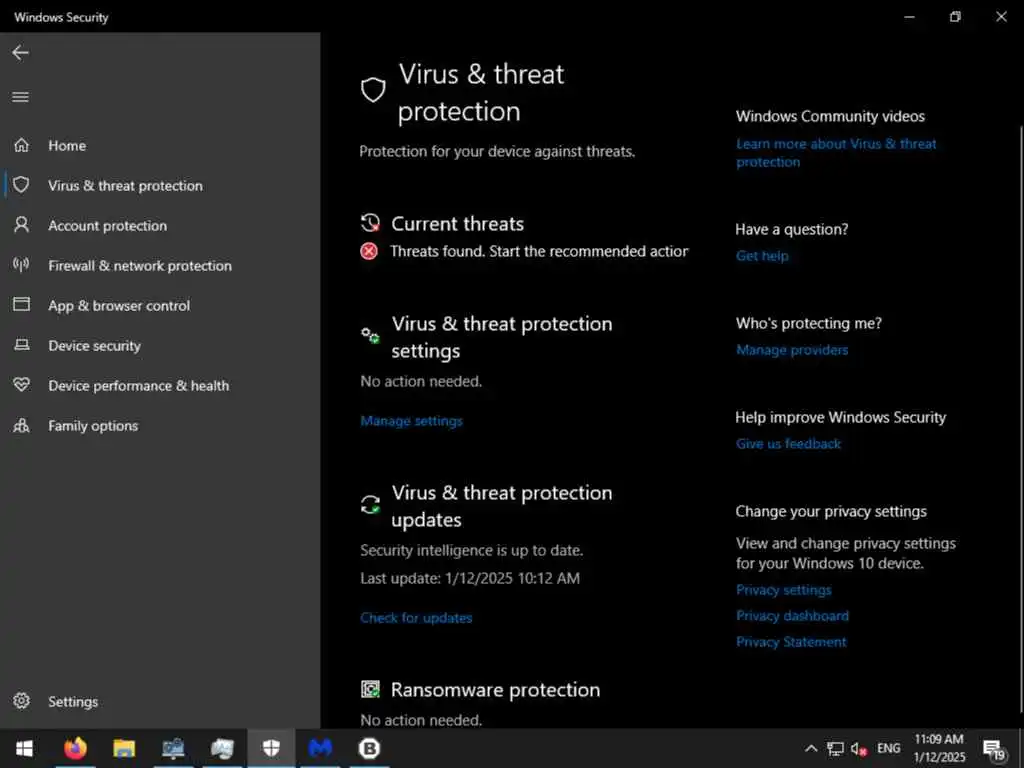Click the Current threats history icon
The width and height of the screenshot is (1024, 768).
[x=370, y=223]
